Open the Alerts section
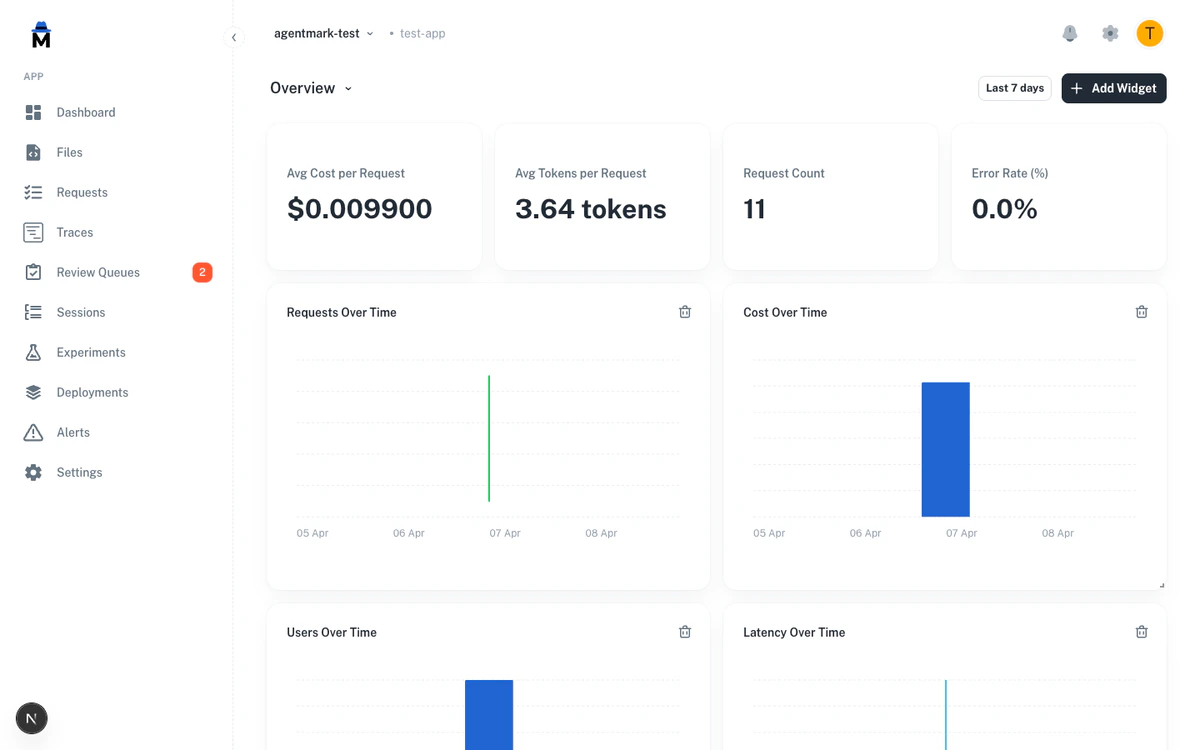 (x=71, y=432)
